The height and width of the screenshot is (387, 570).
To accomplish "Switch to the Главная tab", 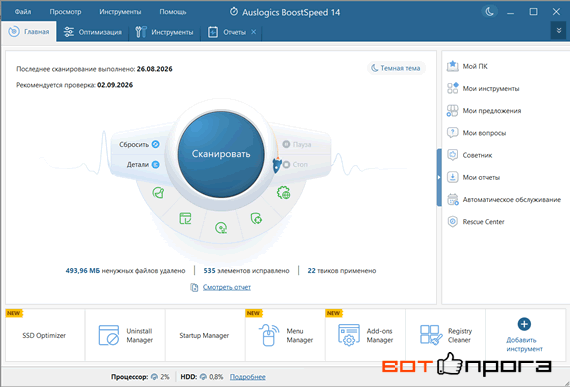I will coord(29,32).
